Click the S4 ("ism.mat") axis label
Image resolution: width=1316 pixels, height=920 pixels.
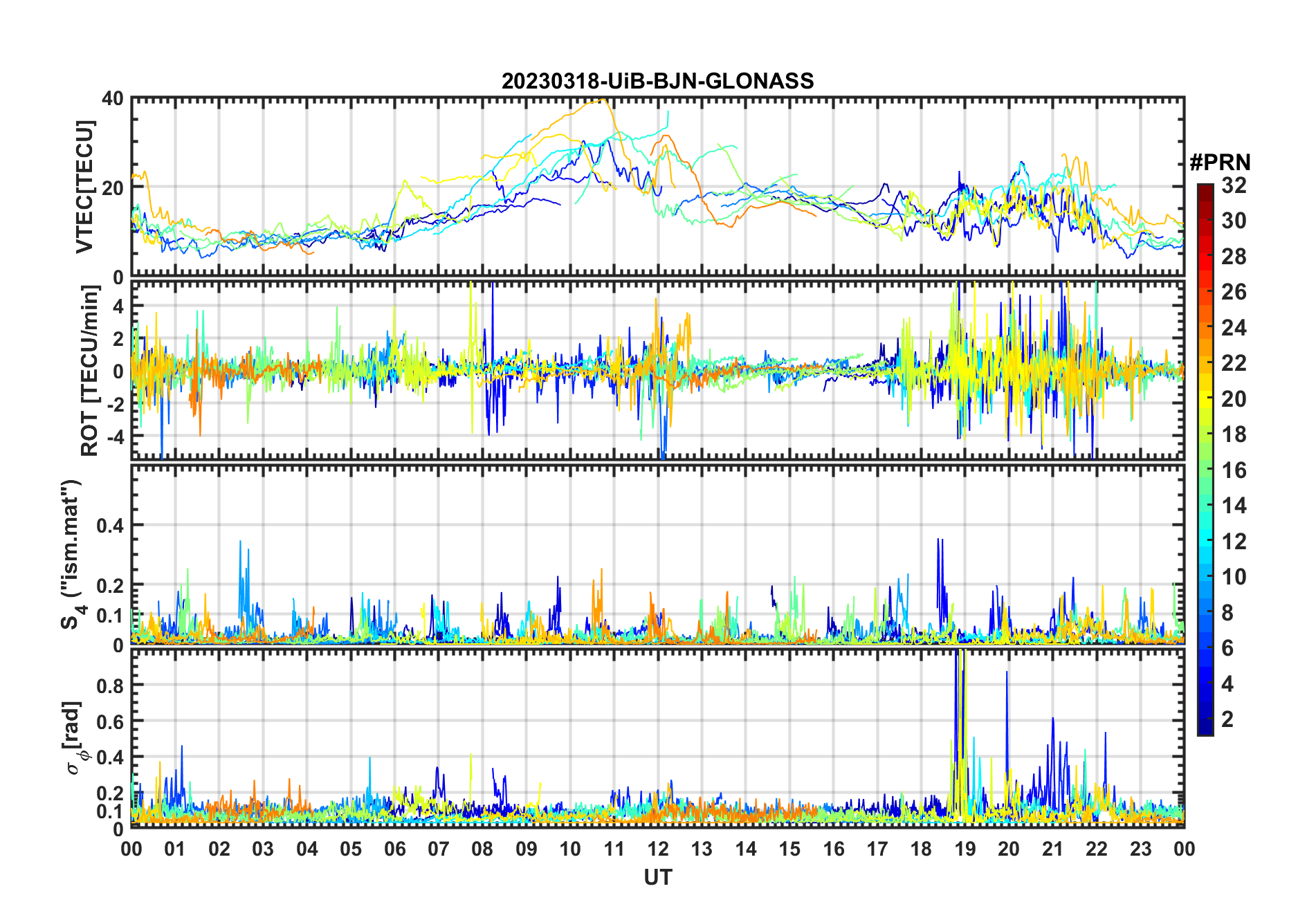pyautogui.click(x=72, y=555)
